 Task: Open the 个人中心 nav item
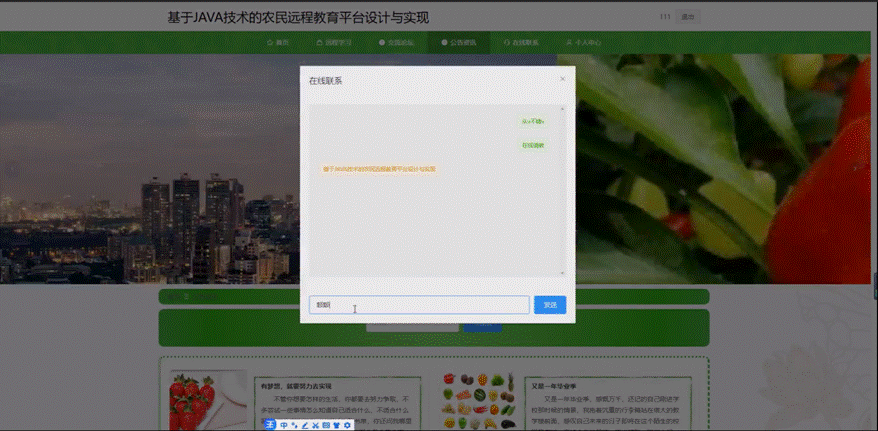[583, 43]
